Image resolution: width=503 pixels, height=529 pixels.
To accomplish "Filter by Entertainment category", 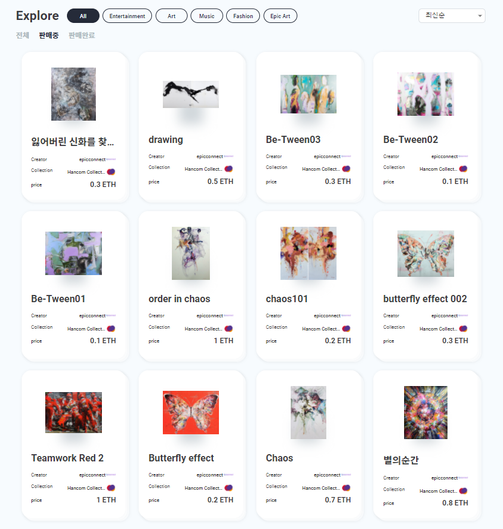I will 127,16.
